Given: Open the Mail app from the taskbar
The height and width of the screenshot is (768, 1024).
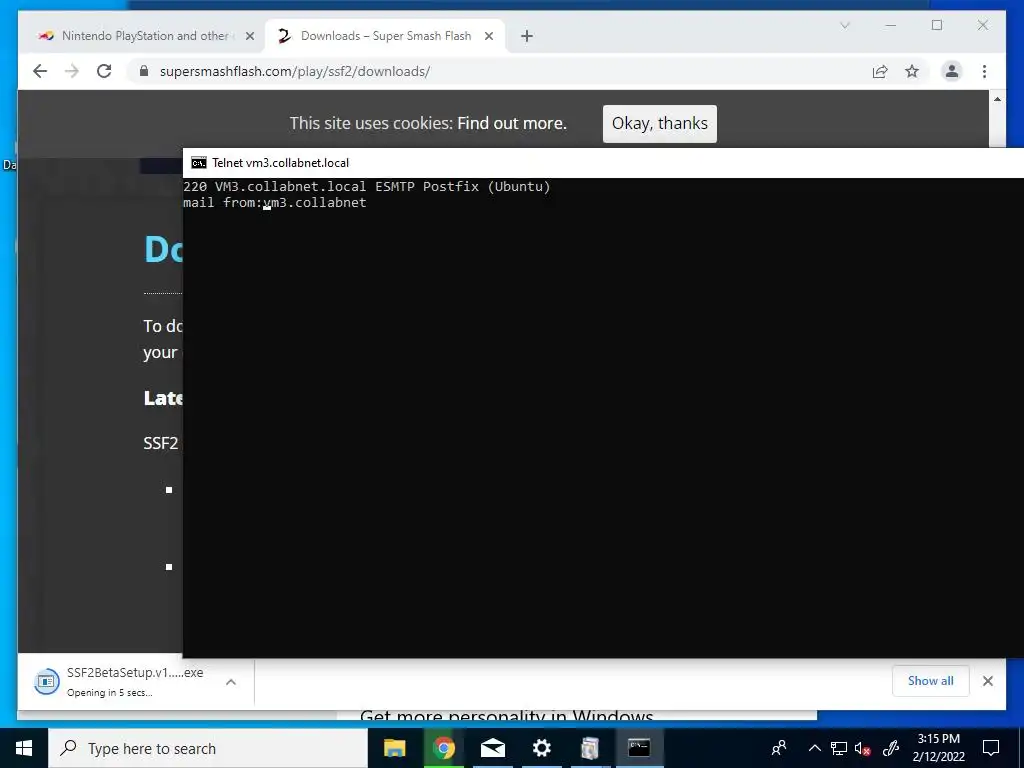Looking at the screenshot, I should [493, 748].
